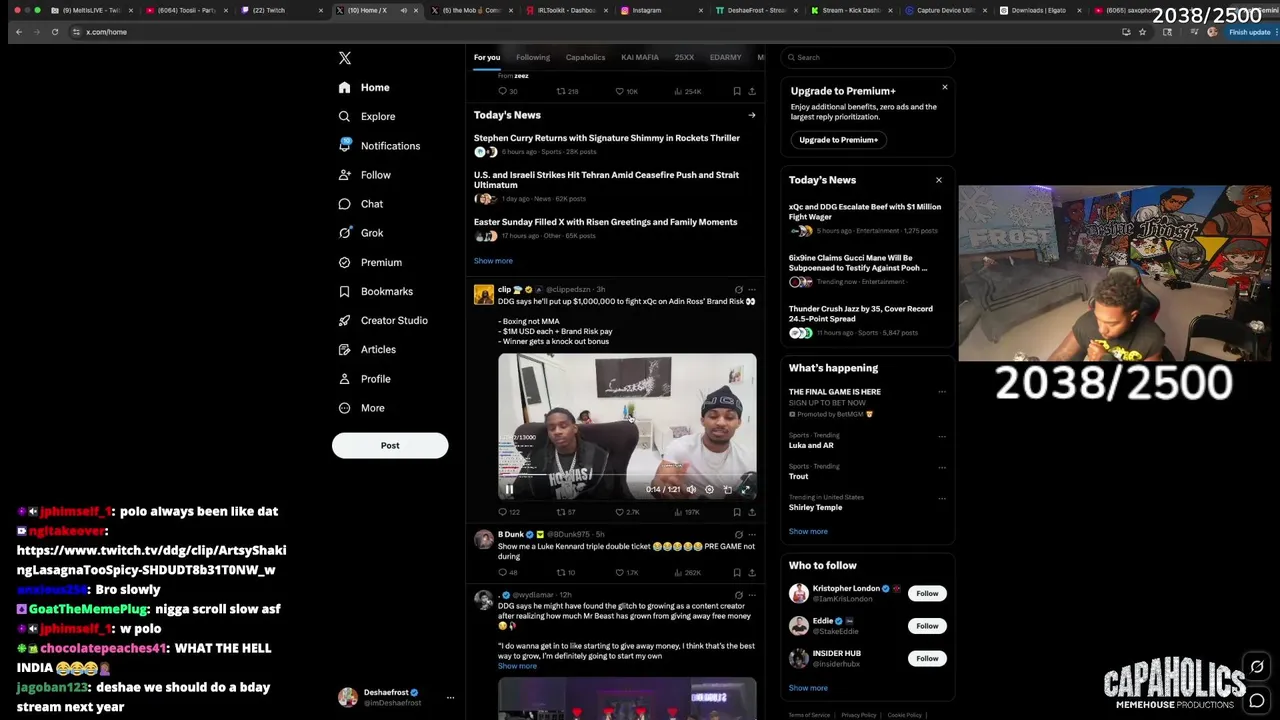The height and width of the screenshot is (720, 1280).
Task: Open Chat in the left sidebar
Action: tap(361, 204)
